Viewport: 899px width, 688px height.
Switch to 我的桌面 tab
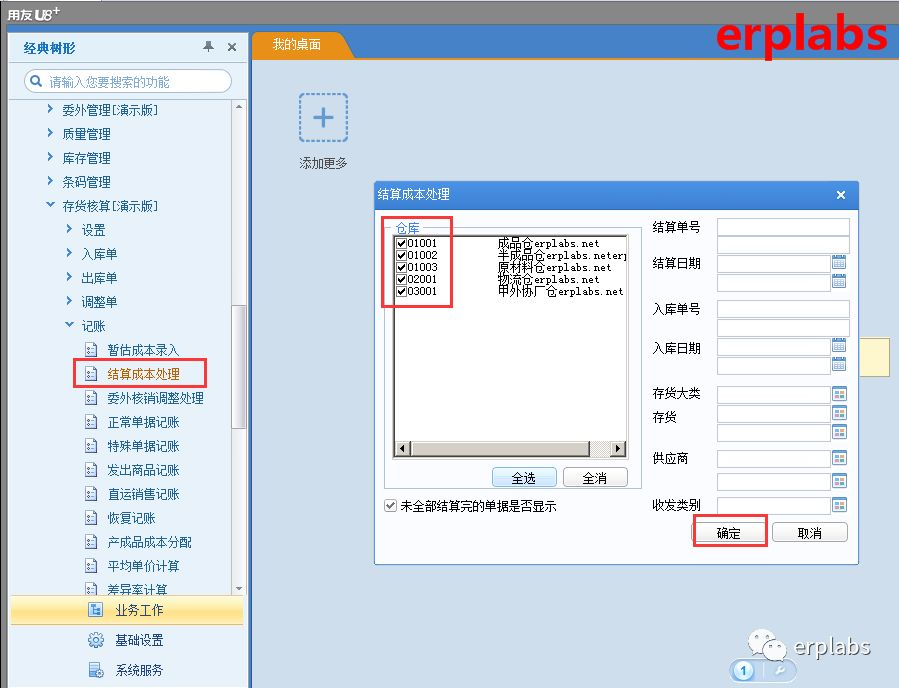pos(296,45)
